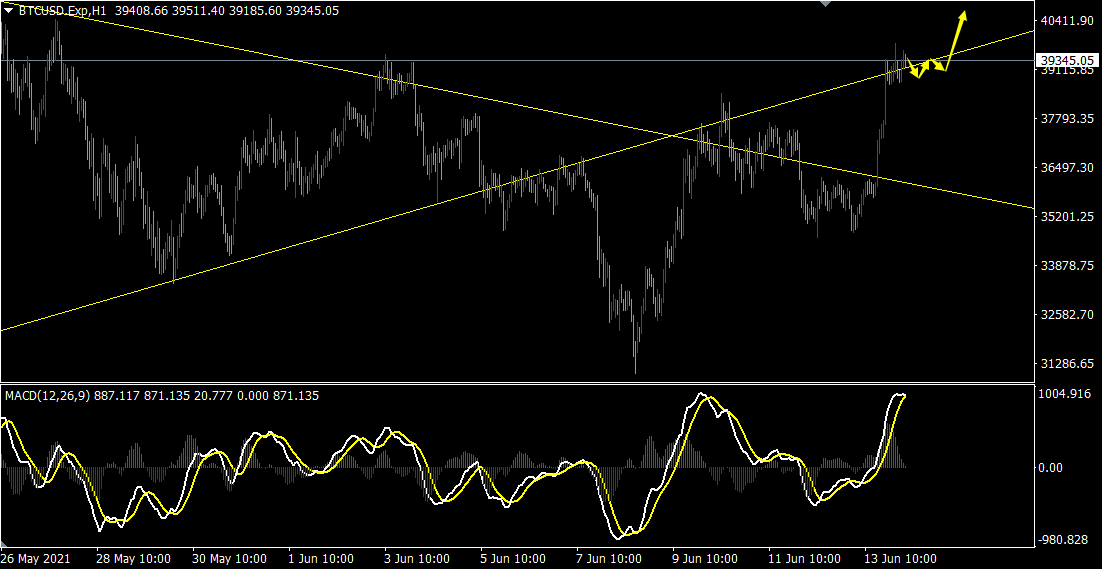Click the large upward yellow arrow tip

(964, 14)
